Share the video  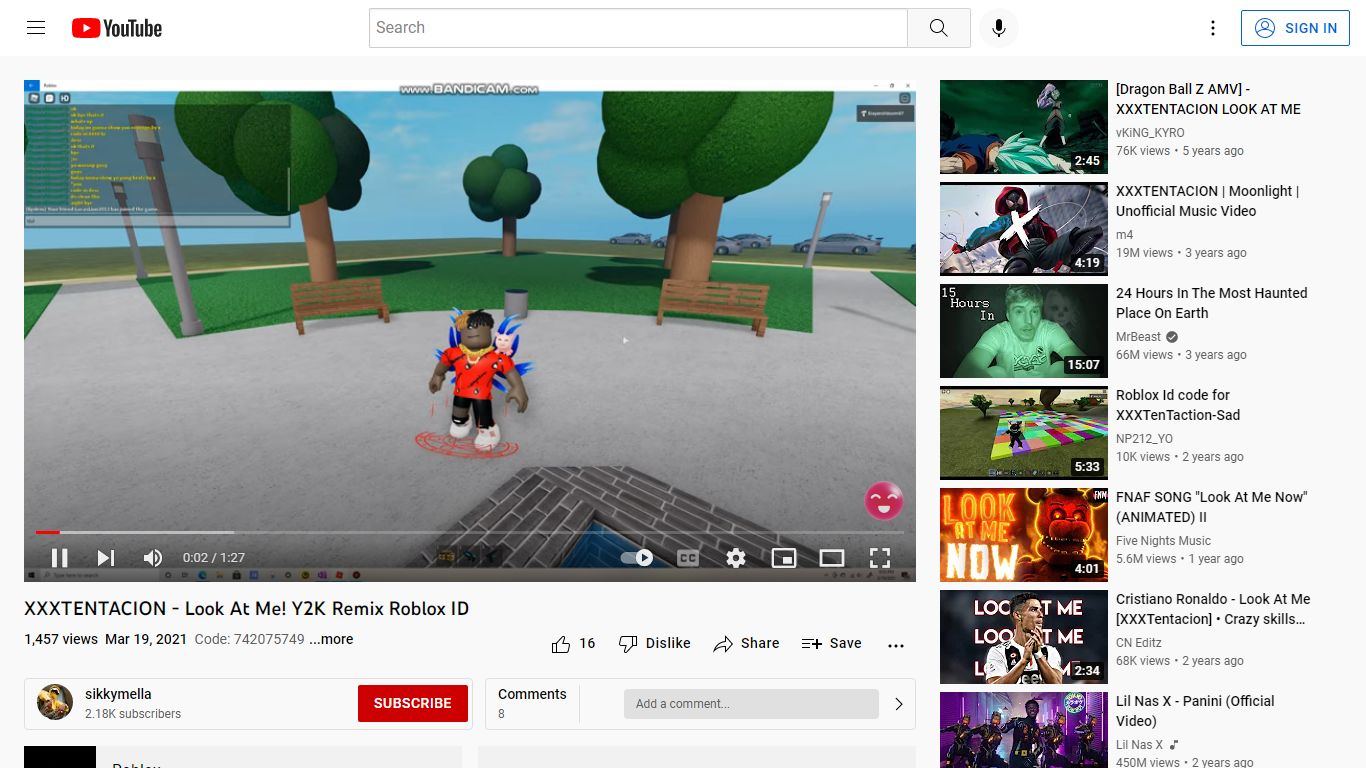click(x=746, y=644)
